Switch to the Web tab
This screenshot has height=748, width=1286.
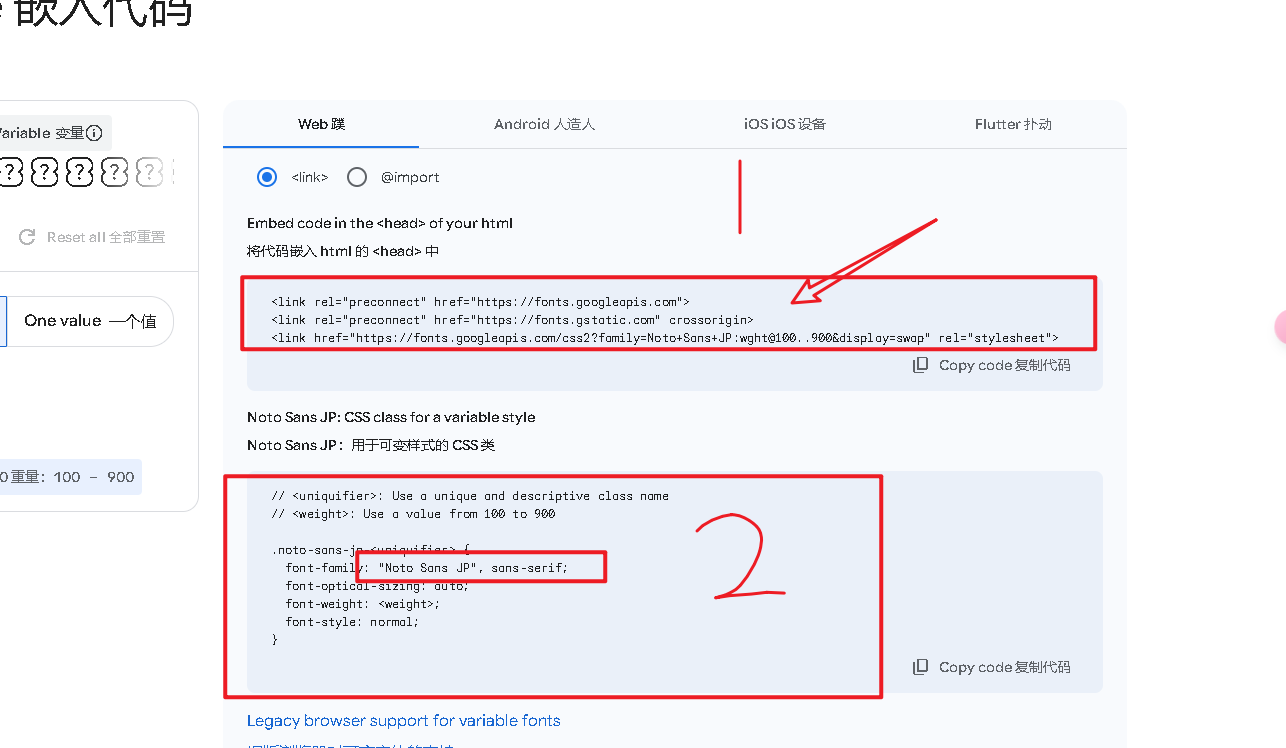click(x=321, y=125)
